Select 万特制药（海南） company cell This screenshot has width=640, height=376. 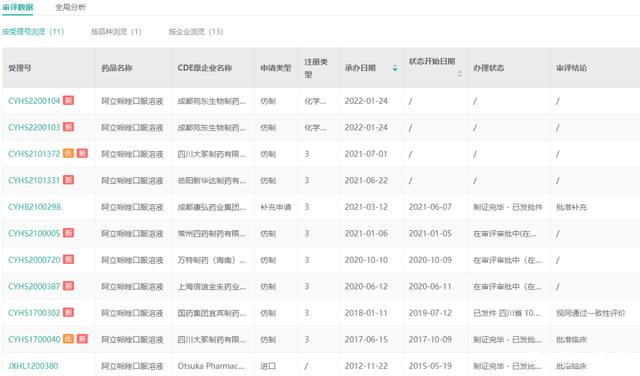coord(212,260)
